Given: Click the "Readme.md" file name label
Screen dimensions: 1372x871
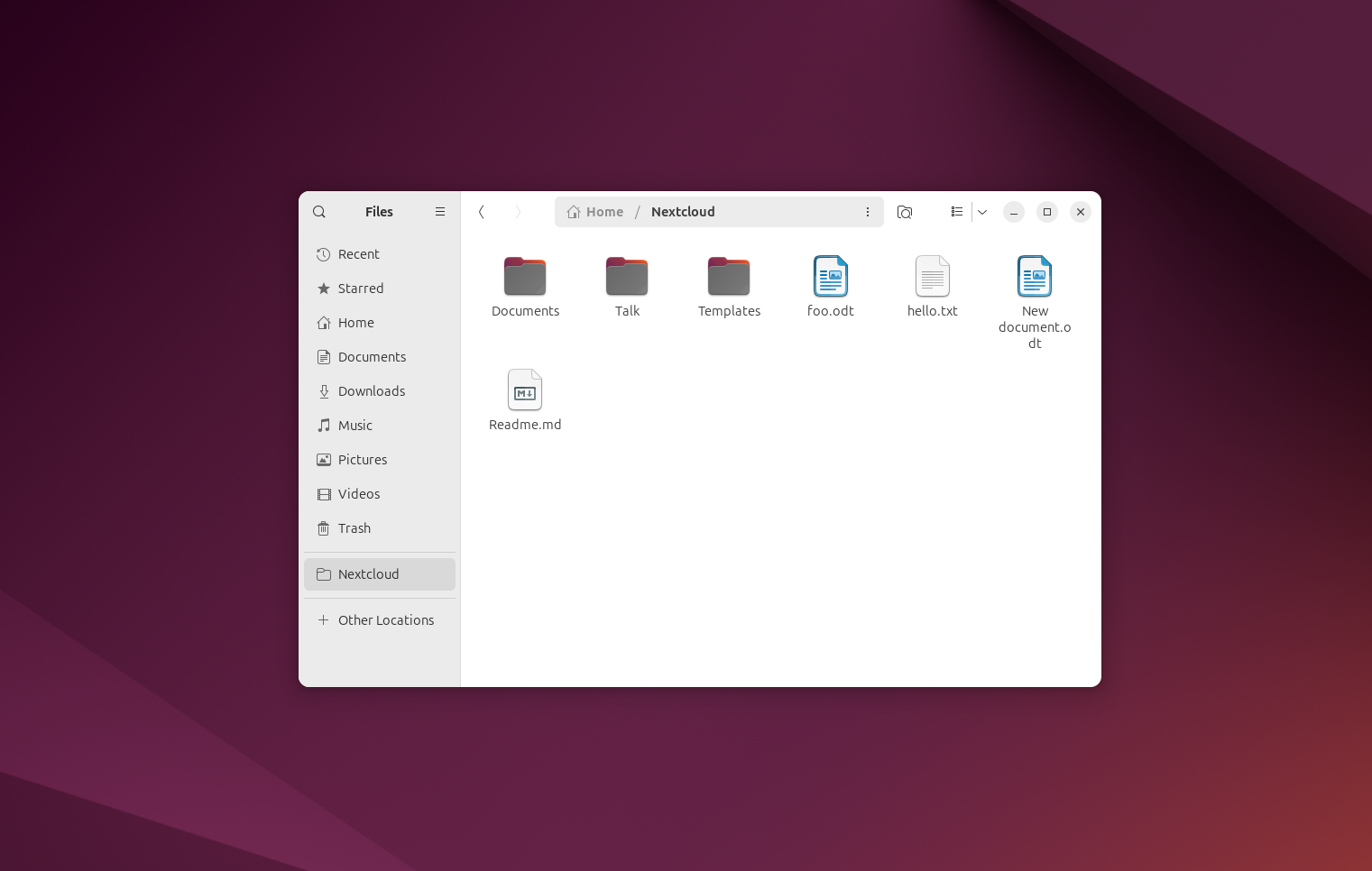Looking at the screenshot, I should click(525, 425).
